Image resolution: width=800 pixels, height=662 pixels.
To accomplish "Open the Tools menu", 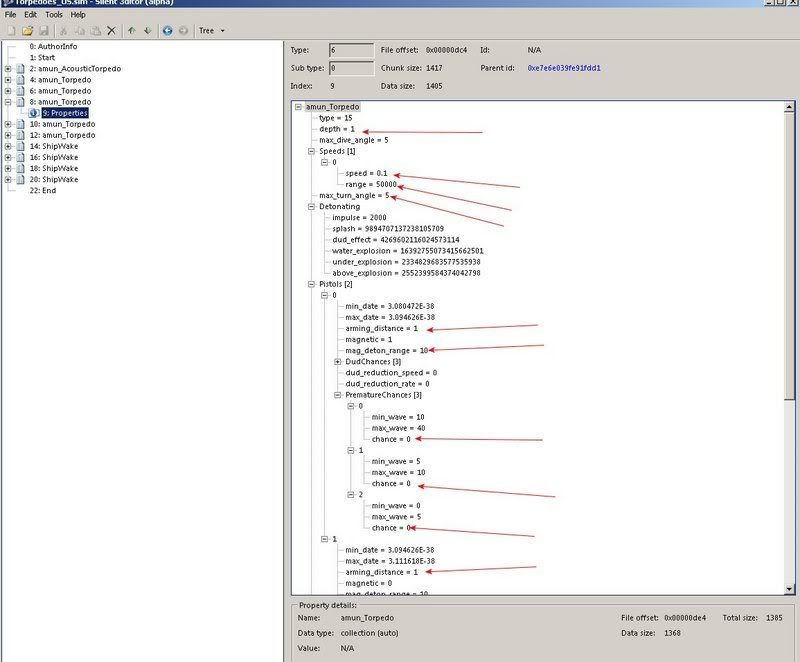I will tap(54, 15).
